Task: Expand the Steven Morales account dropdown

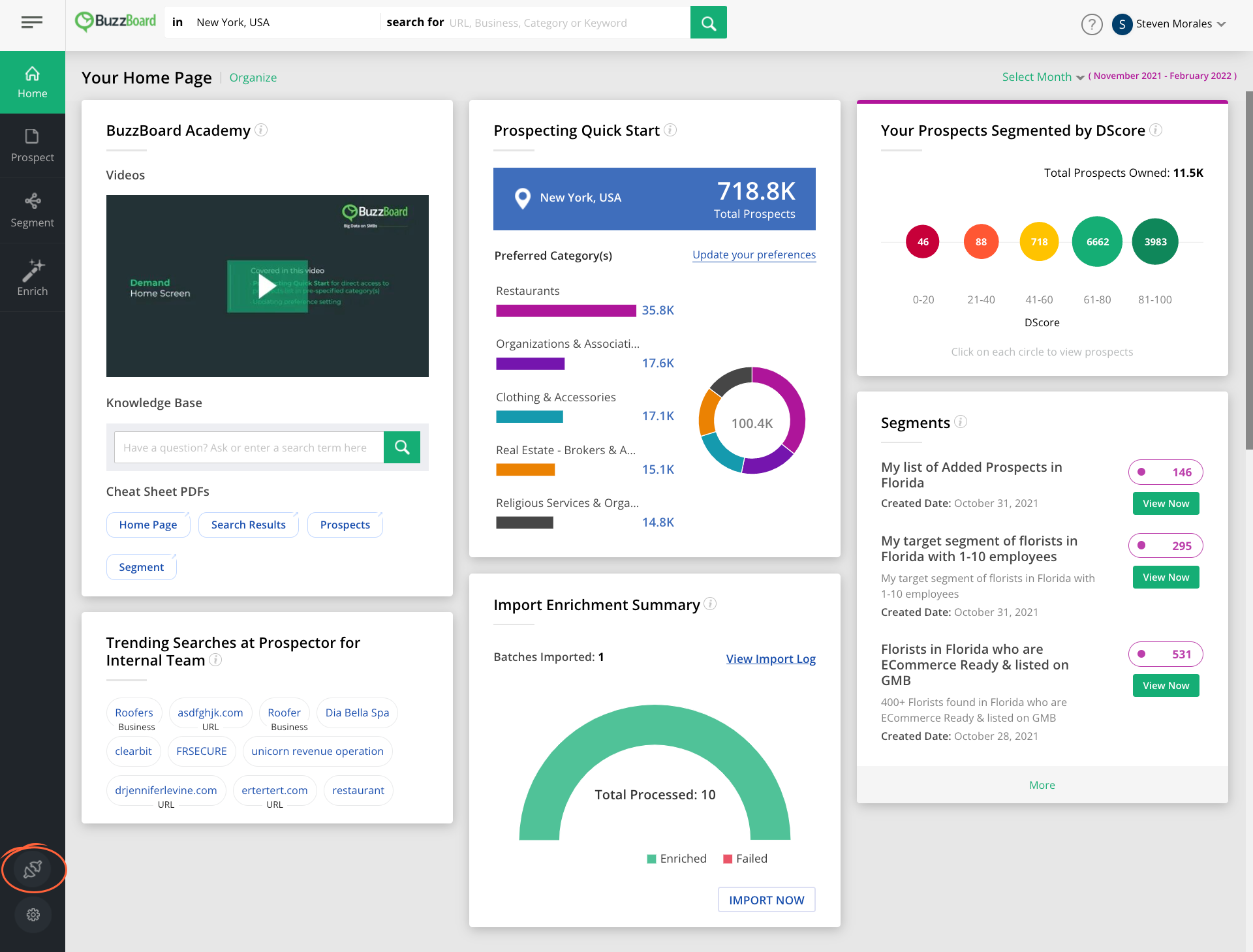Action: [x=1222, y=24]
